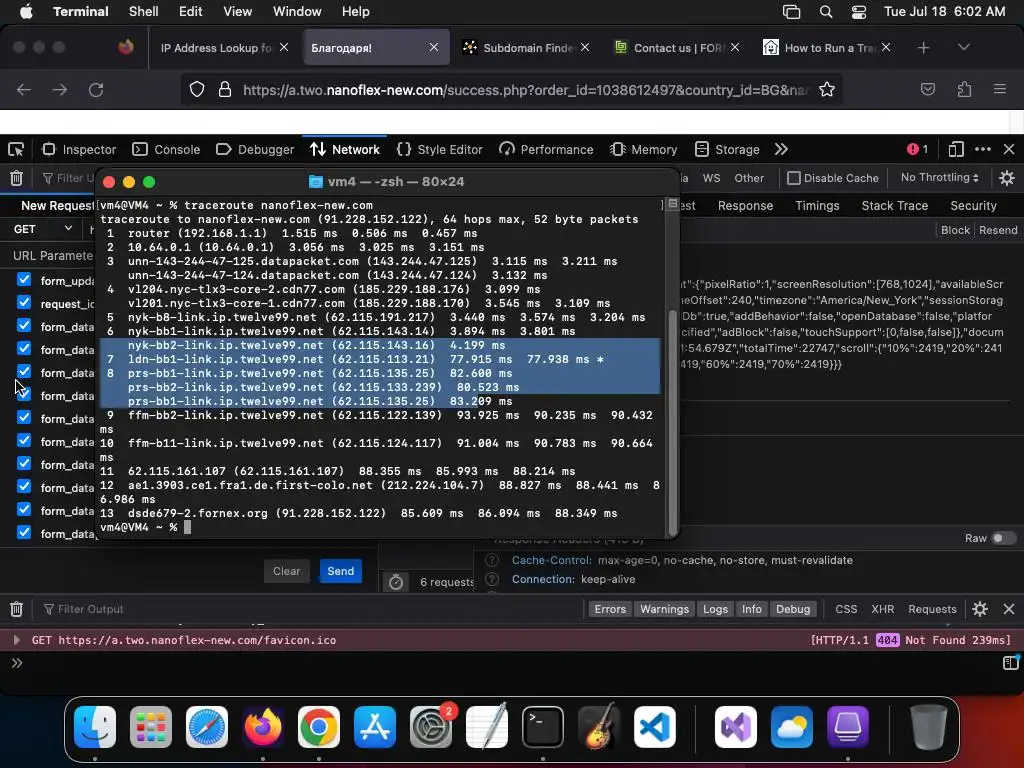Image resolution: width=1024 pixels, height=768 pixels.
Task: Open the Memory panel
Action: 643,150
